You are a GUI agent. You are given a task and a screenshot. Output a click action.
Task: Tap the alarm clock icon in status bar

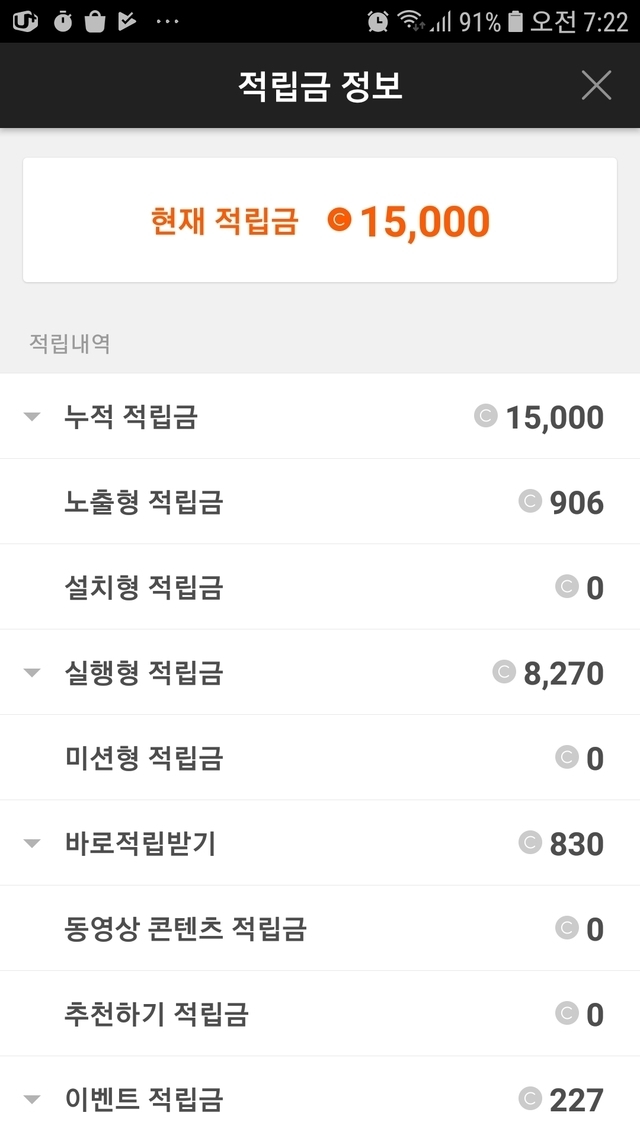point(378,21)
